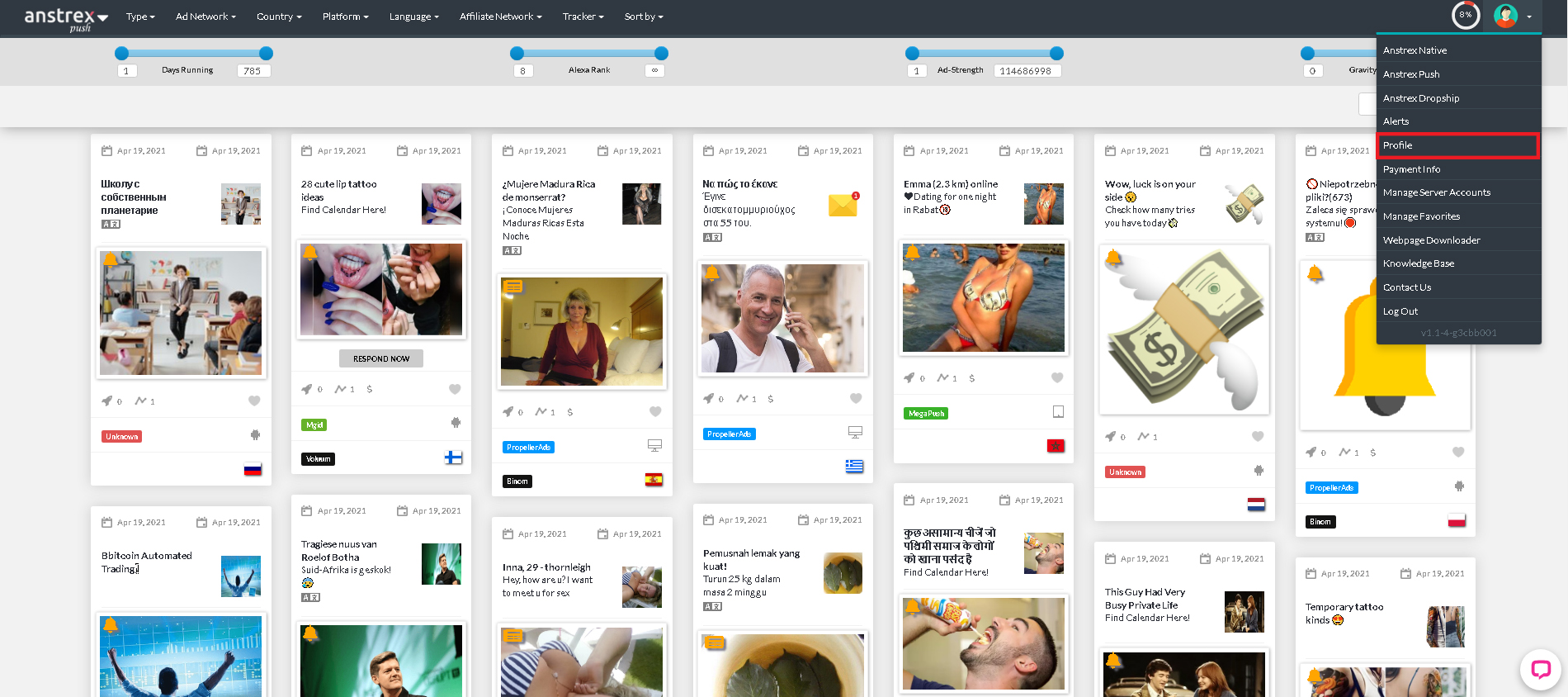Open the winged money ad image
The width and height of the screenshot is (1568, 697).
point(1184,330)
